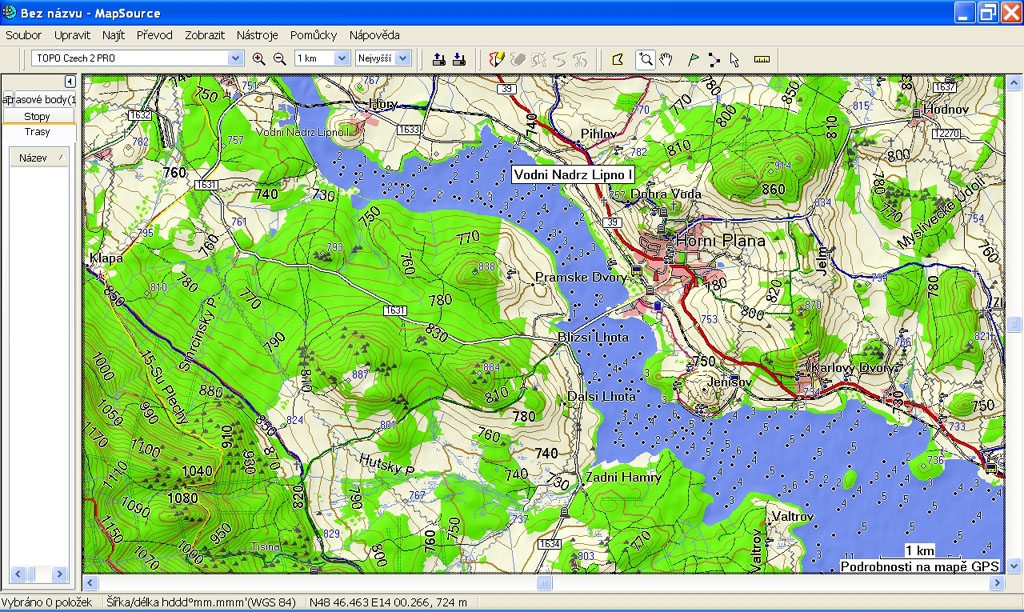This screenshot has height=612, width=1024.
Task: Click left arrow of side panel scrollbar
Action: [x=18, y=574]
